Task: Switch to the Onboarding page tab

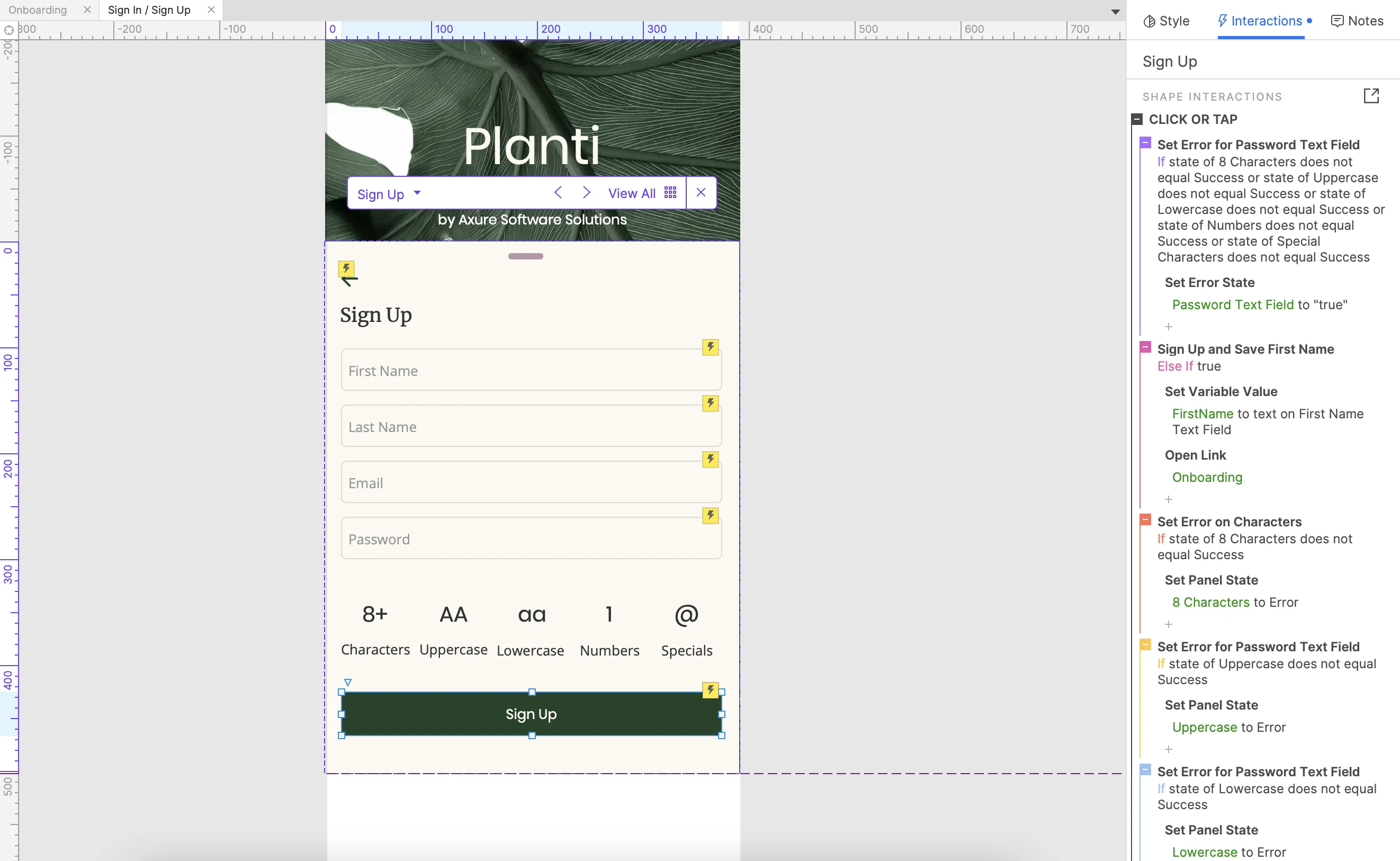Action: pyautogui.click(x=38, y=10)
